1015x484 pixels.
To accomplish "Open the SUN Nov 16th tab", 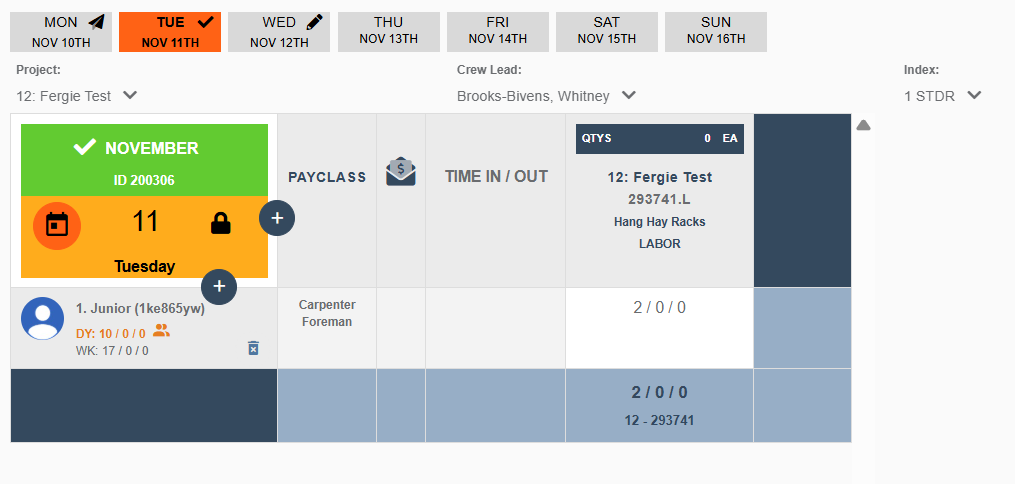I will (715, 32).
